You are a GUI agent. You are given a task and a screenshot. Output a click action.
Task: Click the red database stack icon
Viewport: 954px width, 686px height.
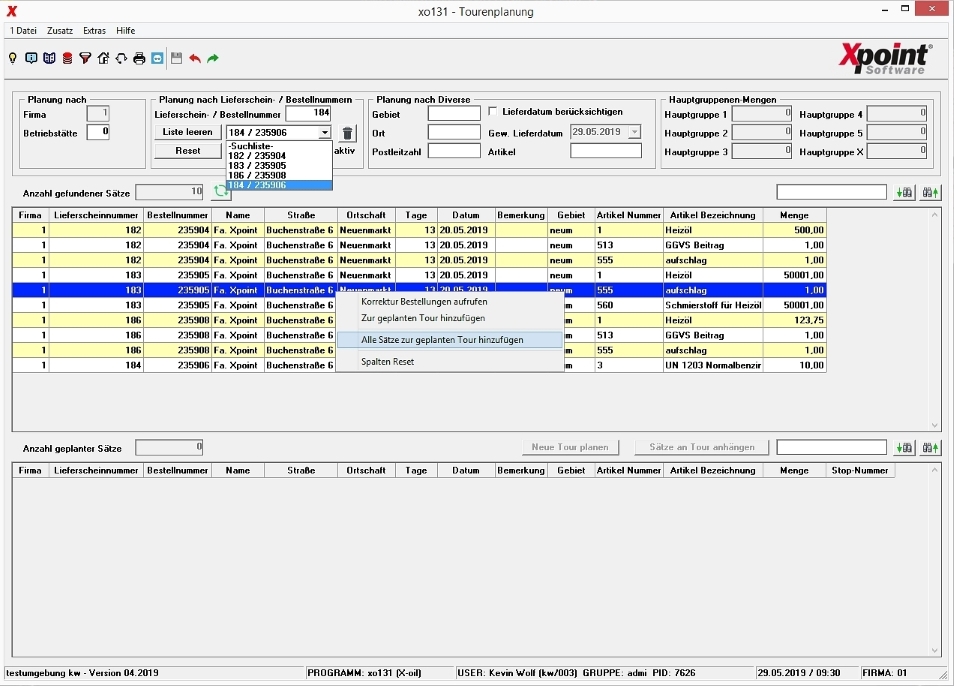(x=68, y=58)
